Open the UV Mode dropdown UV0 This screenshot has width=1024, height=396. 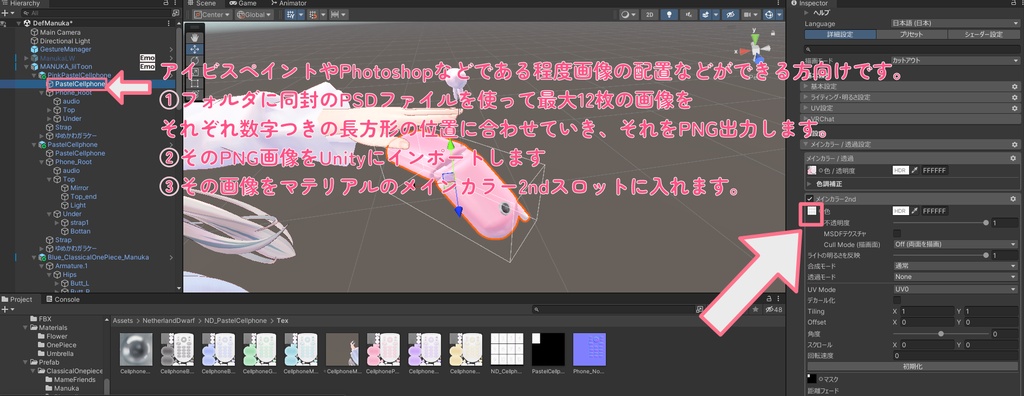pyautogui.click(x=955, y=289)
